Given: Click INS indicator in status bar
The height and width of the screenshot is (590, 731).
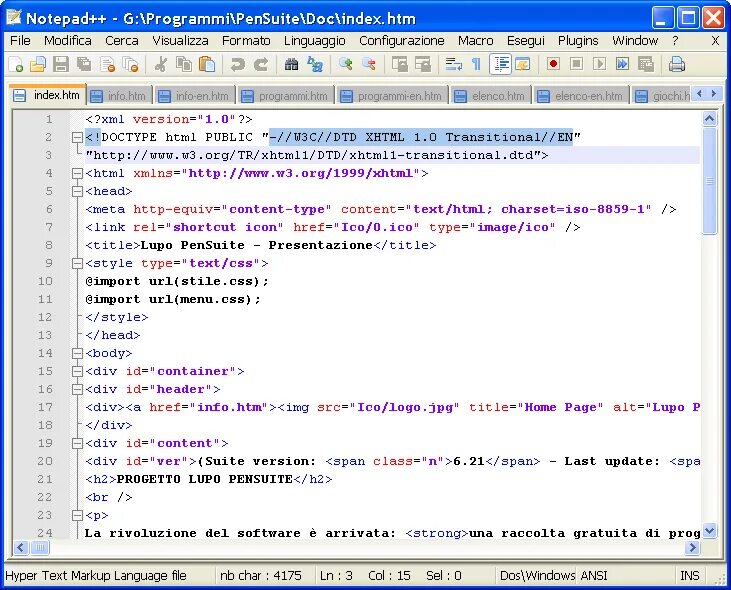Looking at the screenshot, I should pyautogui.click(x=690, y=576).
